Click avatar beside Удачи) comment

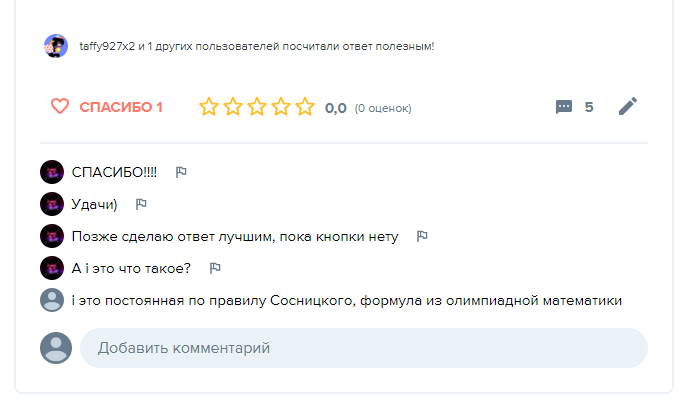(52, 204)
